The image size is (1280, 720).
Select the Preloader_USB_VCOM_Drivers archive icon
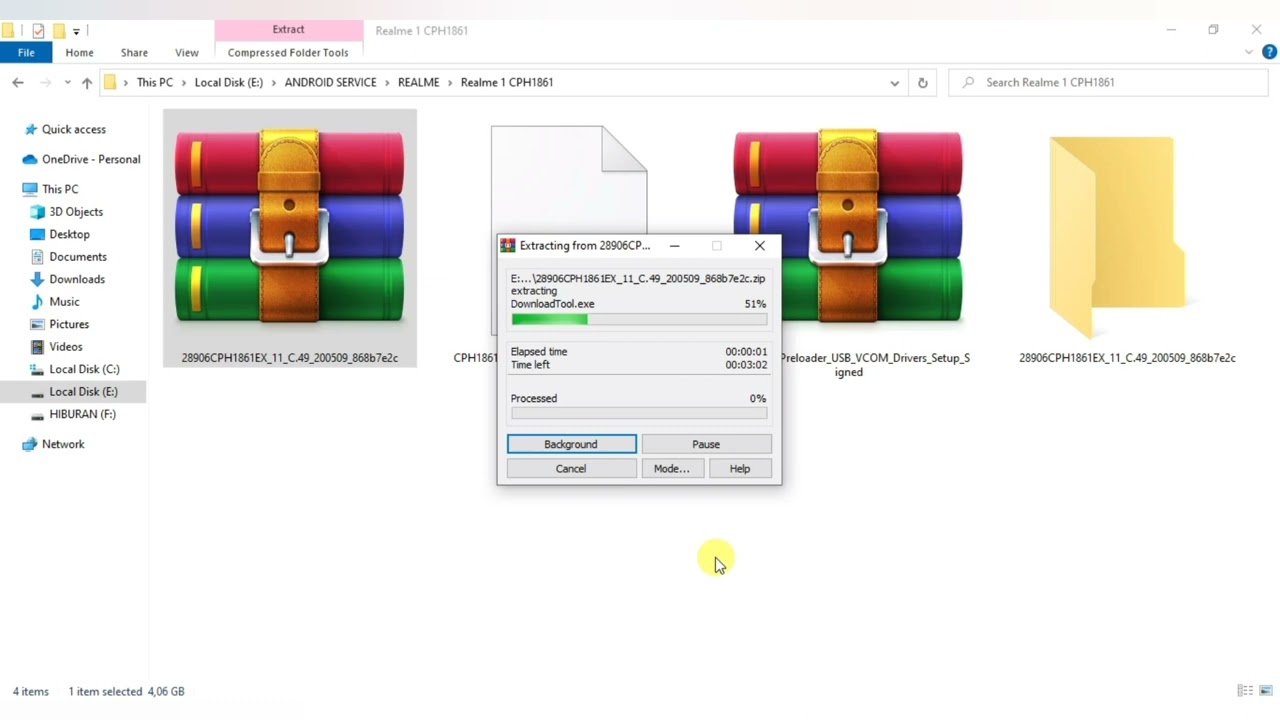pyautogui.click(x=848, y=227)
